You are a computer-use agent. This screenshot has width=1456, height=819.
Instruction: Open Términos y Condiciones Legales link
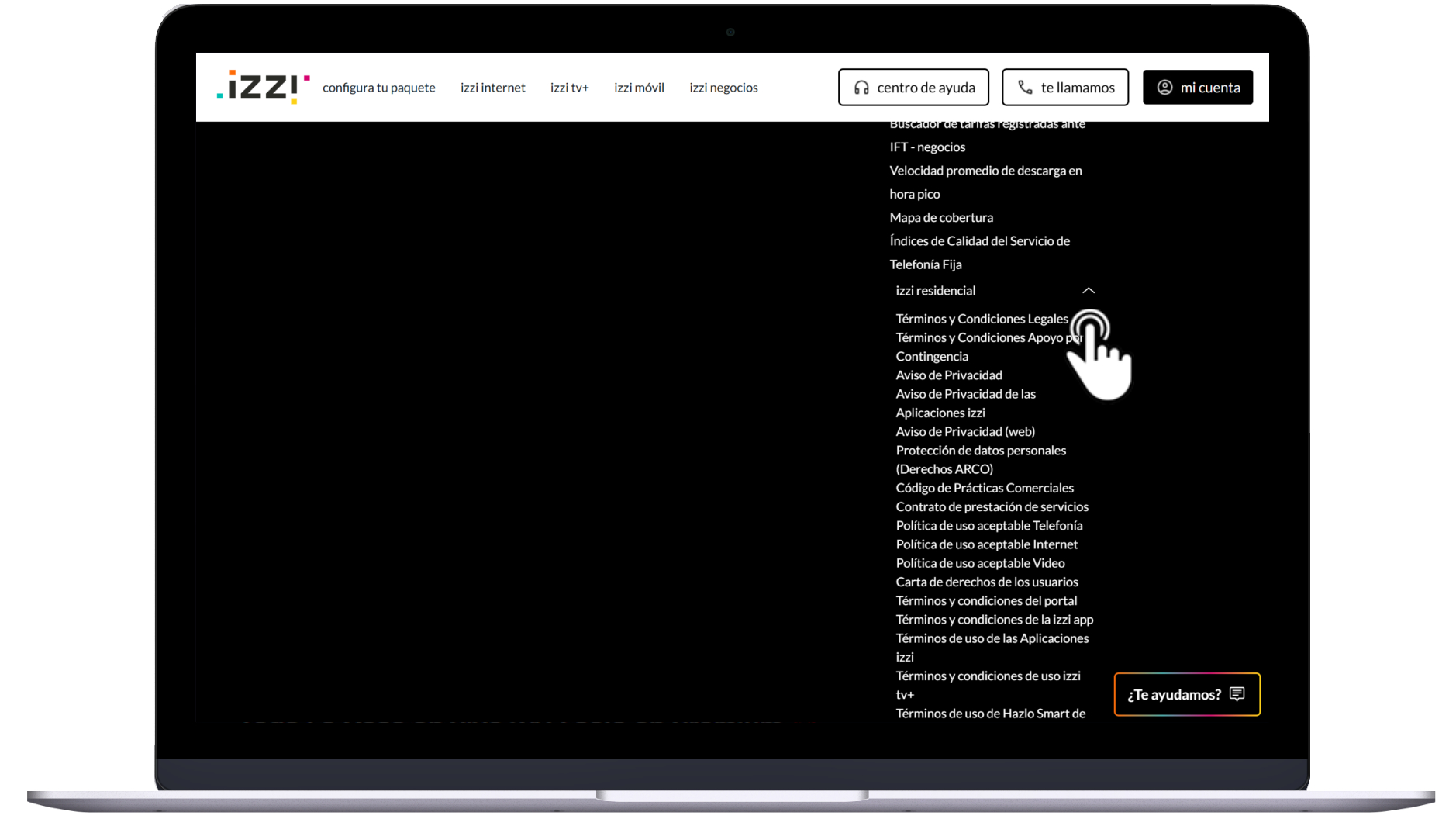(x=982, y=319)
